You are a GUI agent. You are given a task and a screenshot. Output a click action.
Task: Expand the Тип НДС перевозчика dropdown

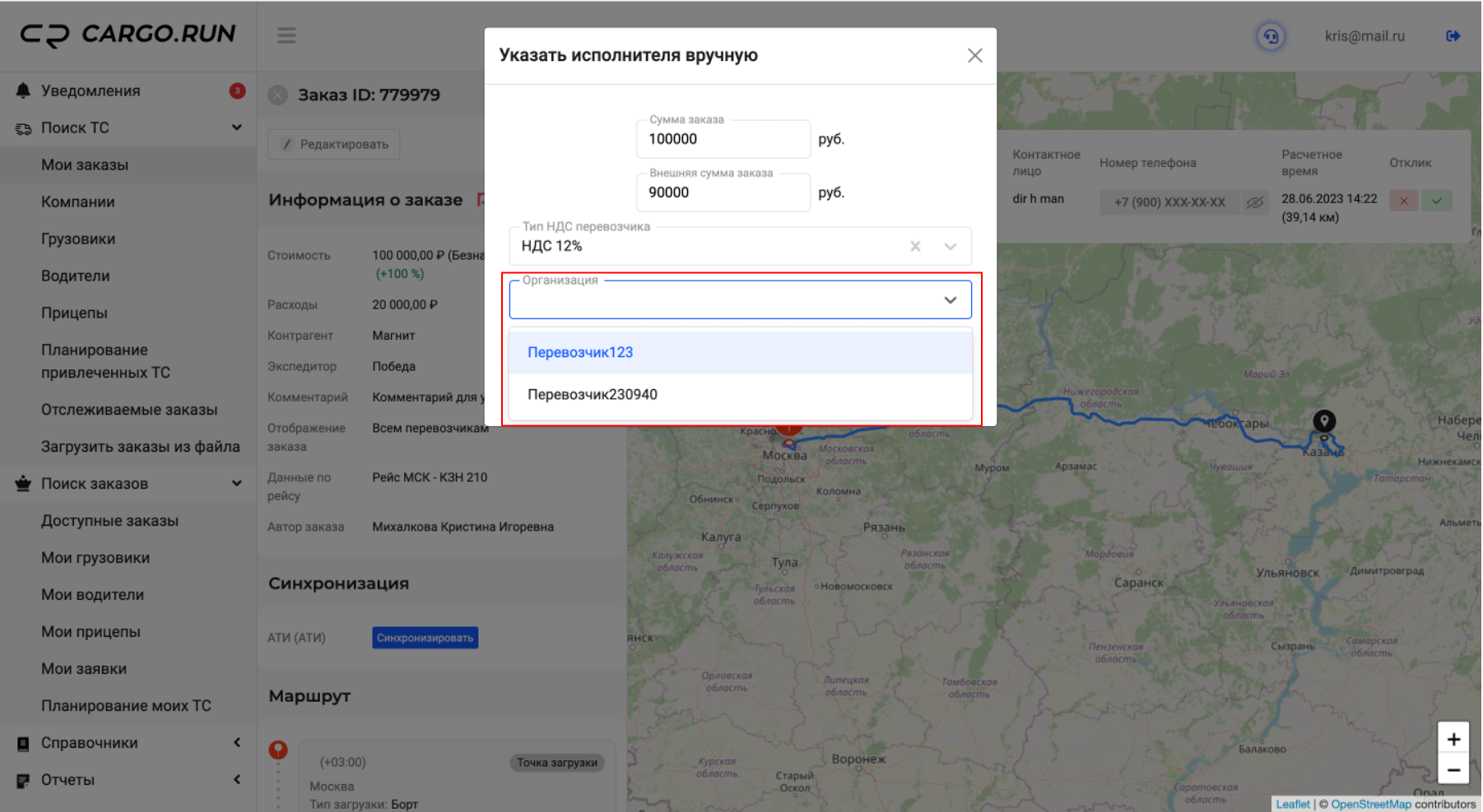coord(951,246)
